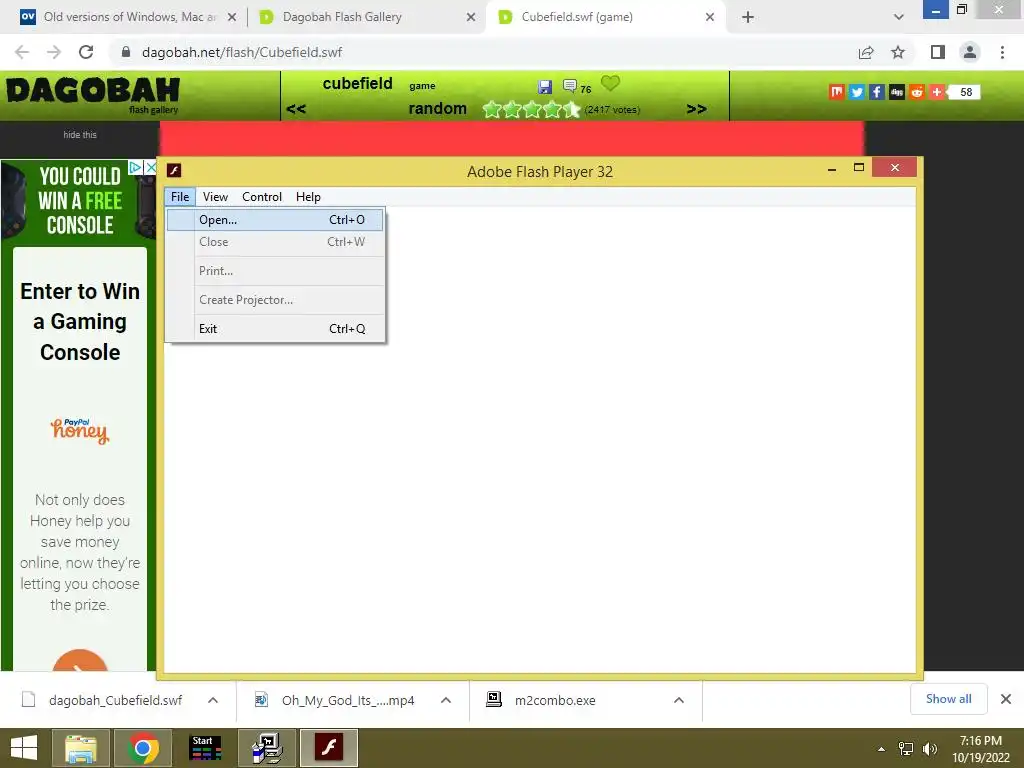Rate the flash five stars
The width and height of the screenshot is (1024, 768).
pos(571,109)
